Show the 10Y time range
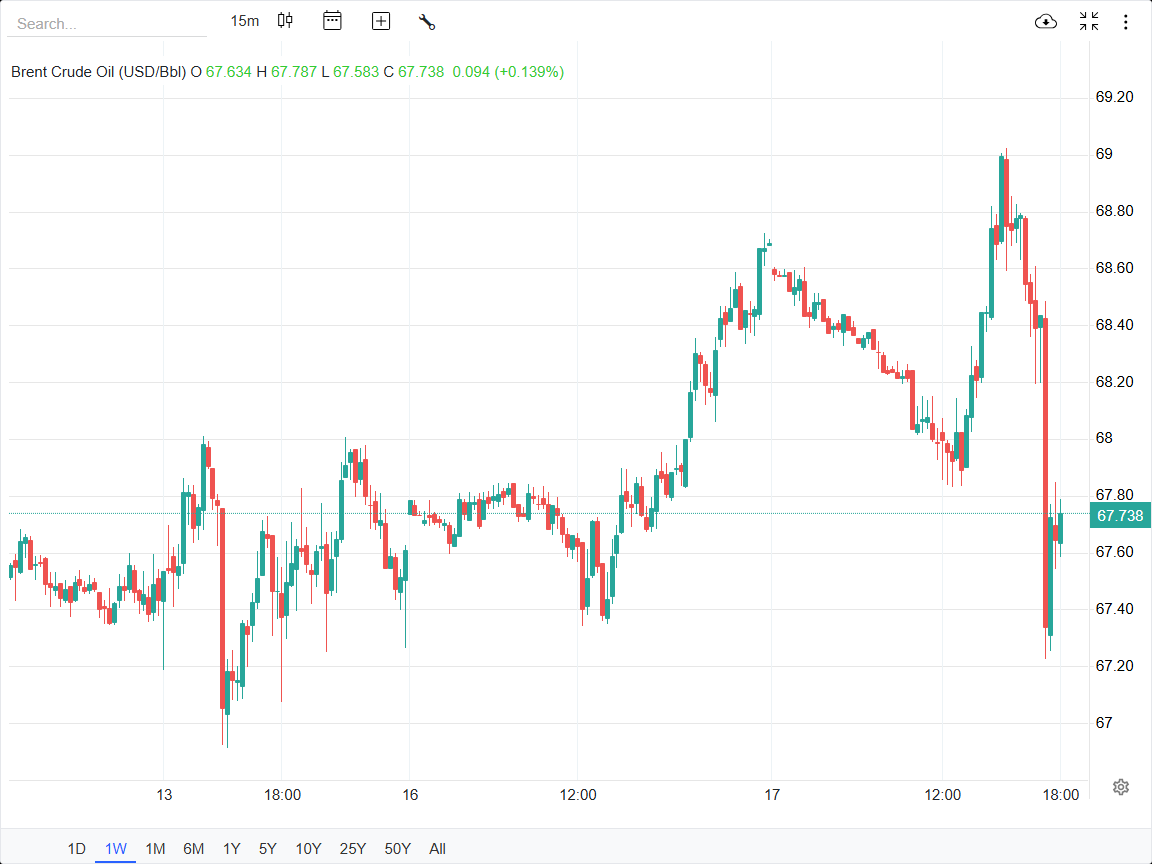 [308, 849]
